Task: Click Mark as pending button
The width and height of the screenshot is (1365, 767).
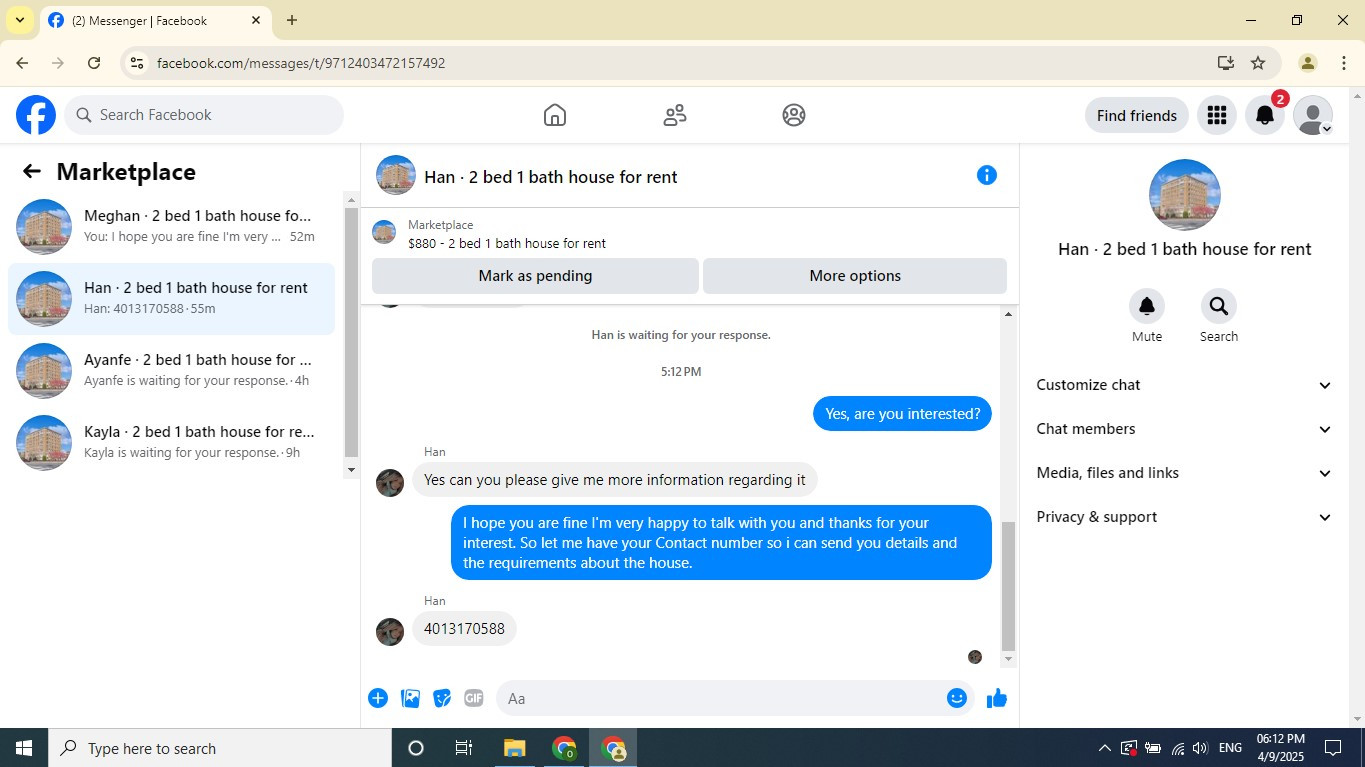Action: (535, 276)
